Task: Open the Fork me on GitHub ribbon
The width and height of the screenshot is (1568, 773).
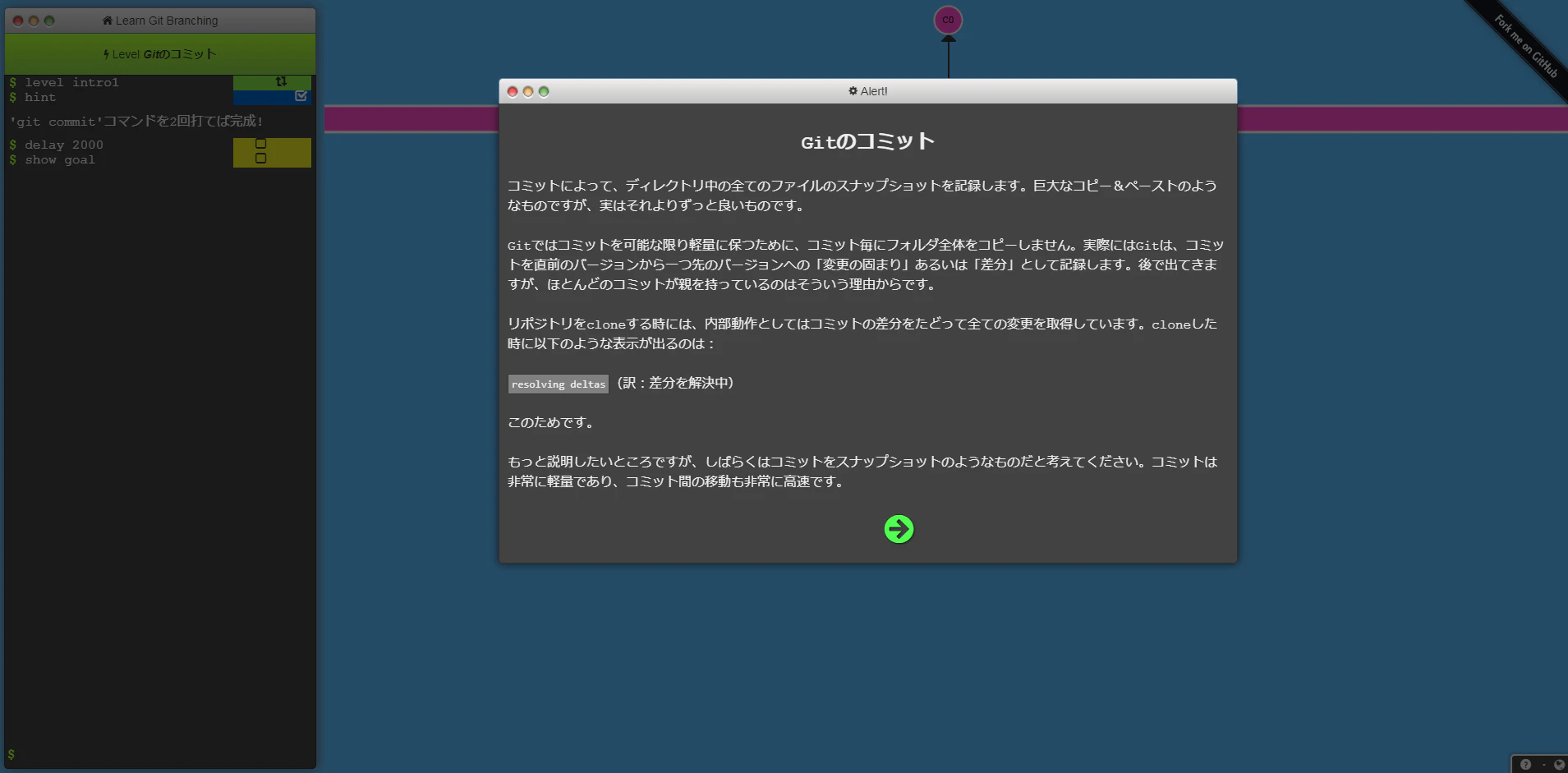Action: (x=1525, y=46)
